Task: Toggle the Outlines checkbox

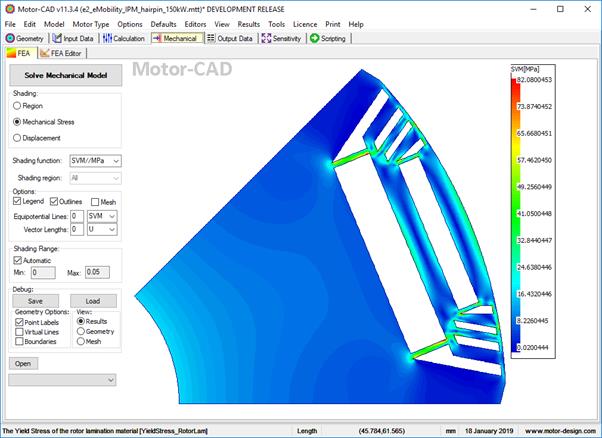Action: click(54, 202)
